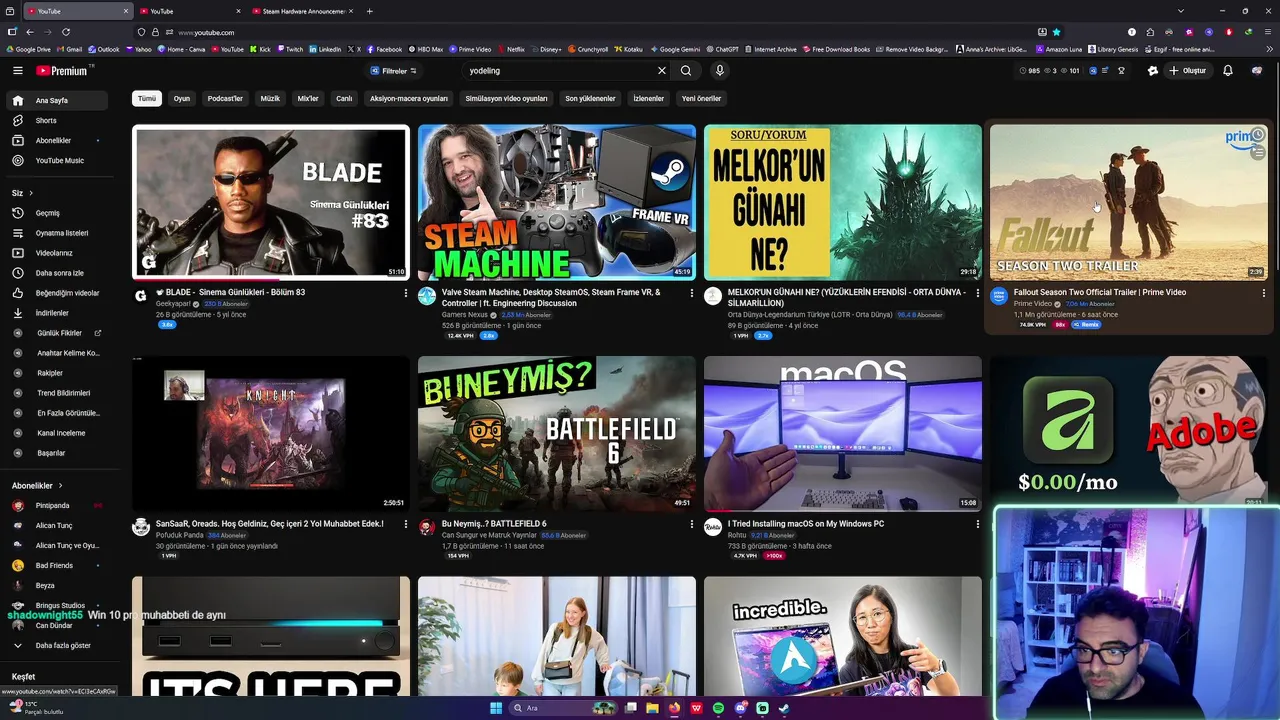
Task: Expand Siz section chevron
Action: (x=31, y=193)
